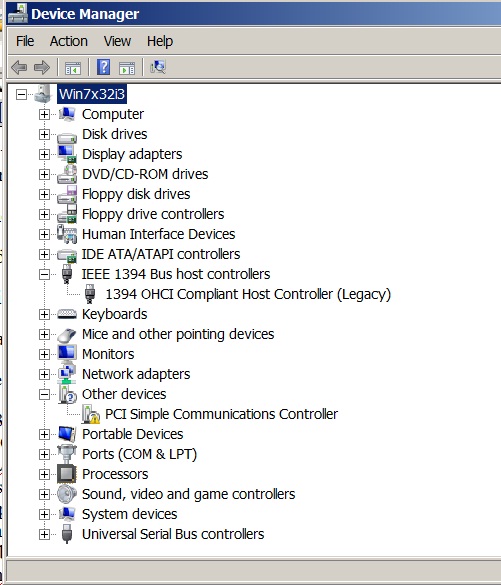Click the Floppy drive controllers icon
Image resolution: width=501 pixels, height=585 pixels.
[x=67, y=214]
